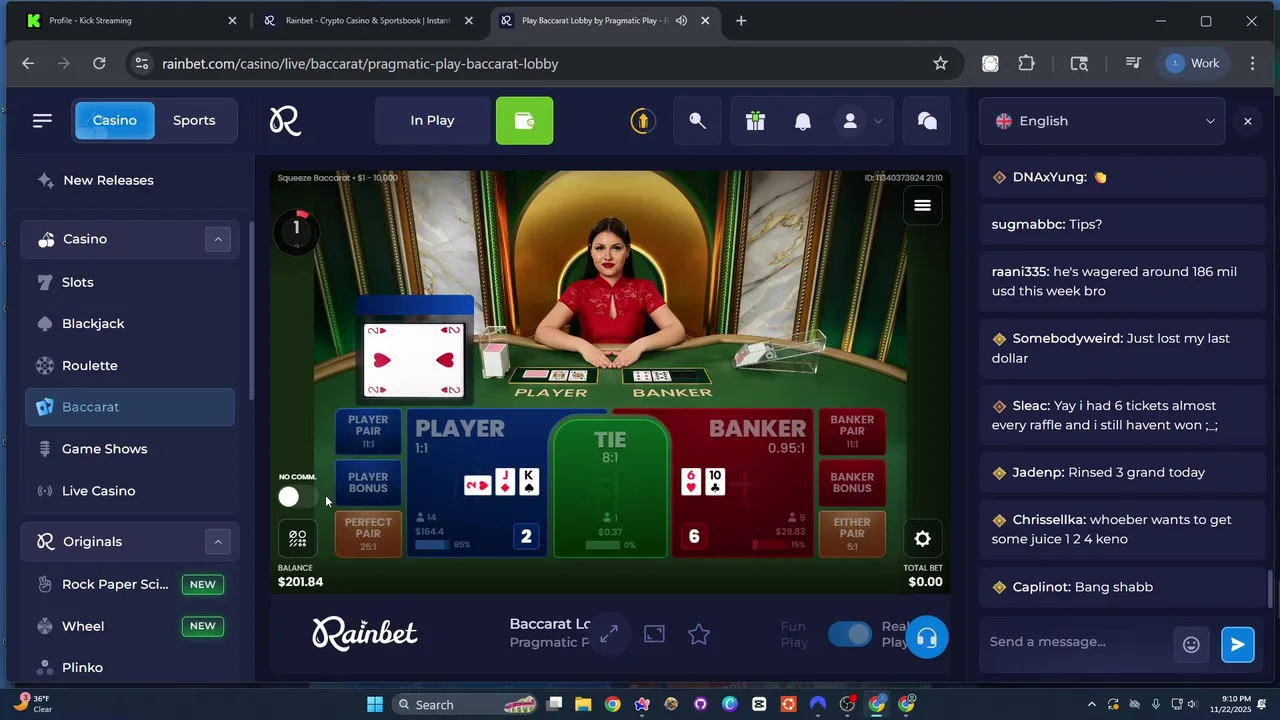Viewport: 1280px width, 720px height.
Task: Open live support headset button
Action: pyautogui.click(x=927, y=637)
